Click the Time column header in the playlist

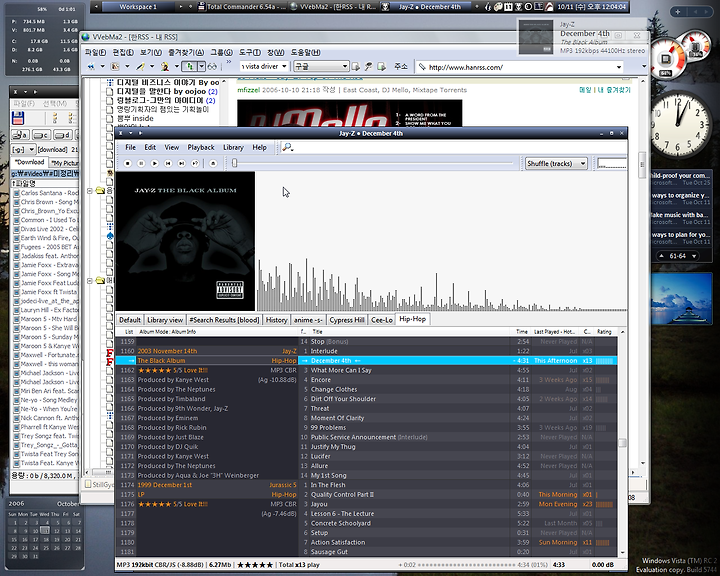522,332
